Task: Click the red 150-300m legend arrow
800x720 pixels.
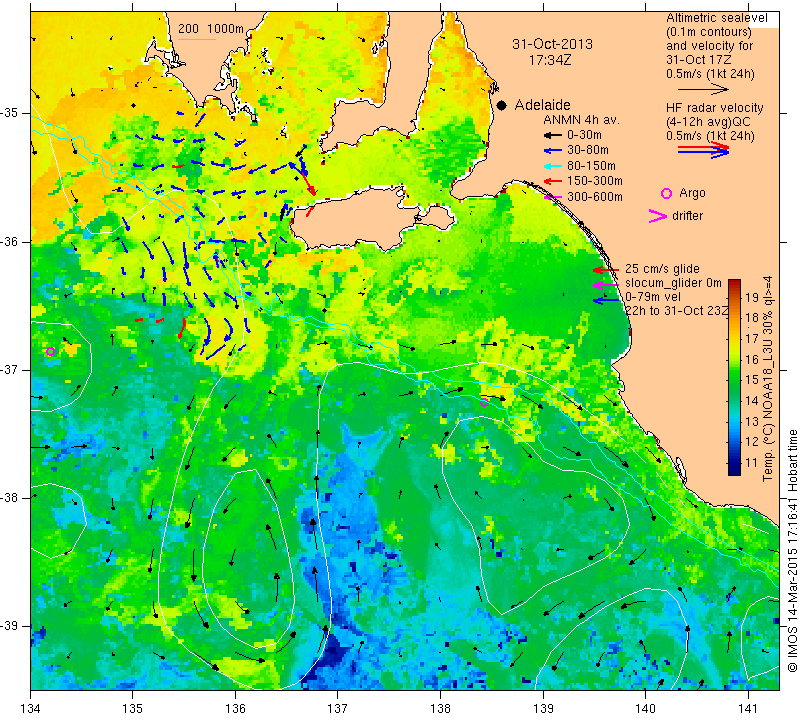Action: pyautogui.click(x=553, y=181)
